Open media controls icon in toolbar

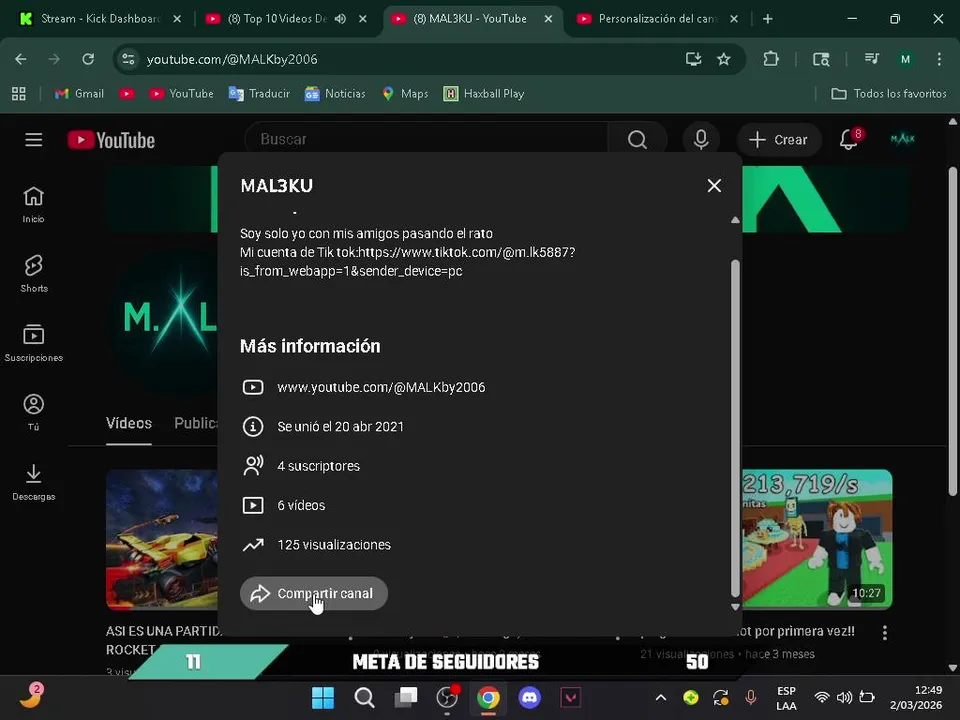(872, 59)
